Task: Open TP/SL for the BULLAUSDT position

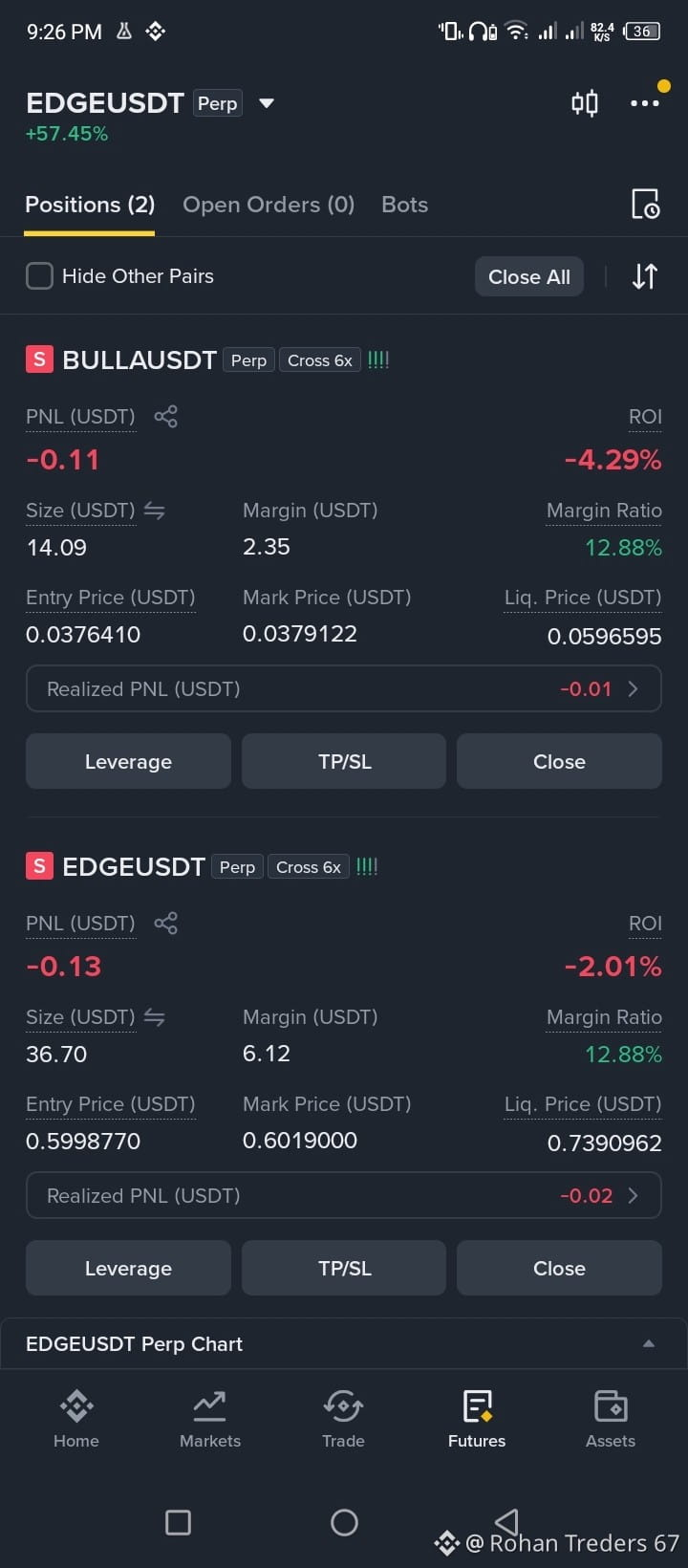Action: (x=344, y=761)
